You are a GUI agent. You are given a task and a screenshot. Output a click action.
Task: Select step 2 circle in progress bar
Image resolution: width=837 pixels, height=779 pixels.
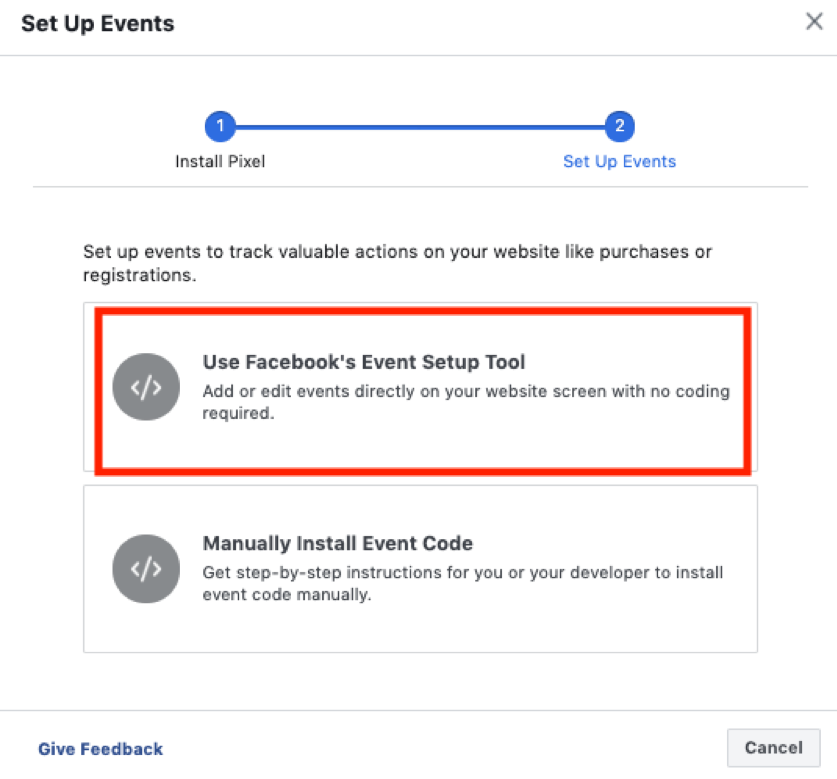(619, 126)
